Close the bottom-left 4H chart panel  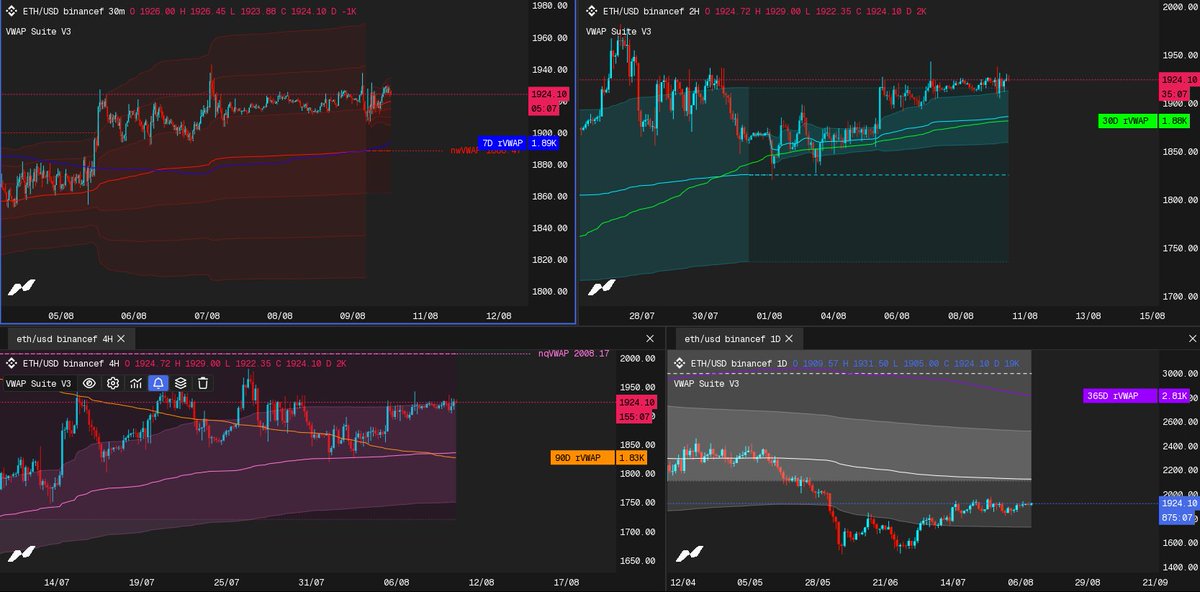[650, 339]
